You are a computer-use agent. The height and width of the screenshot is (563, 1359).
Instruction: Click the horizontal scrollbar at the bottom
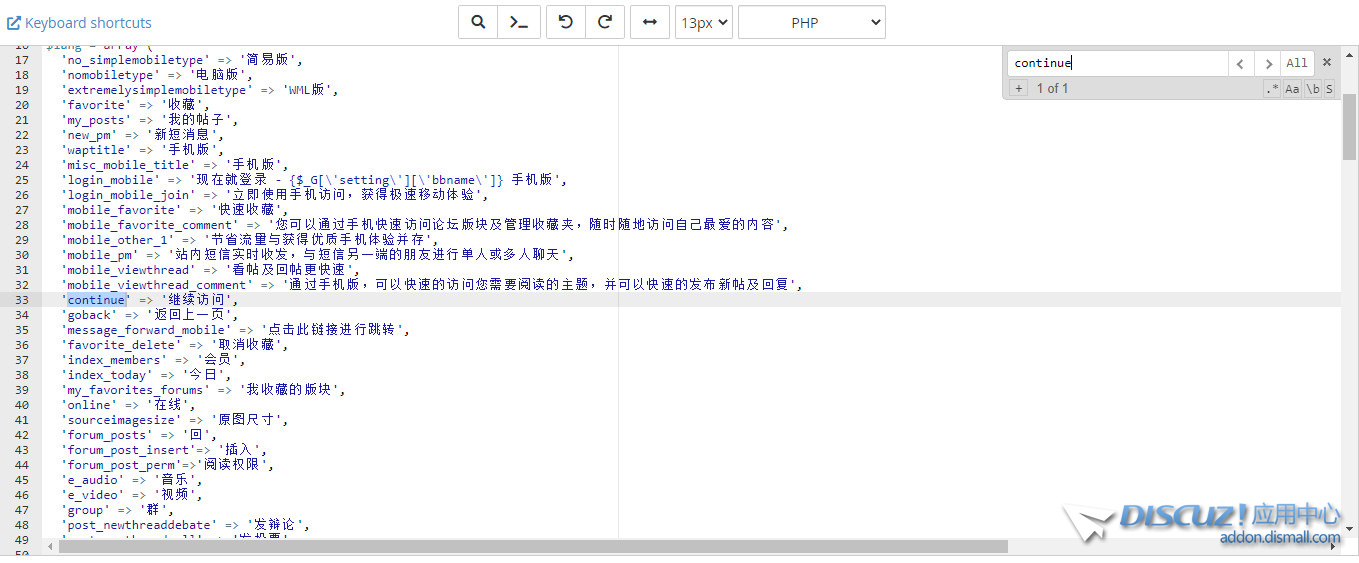530,547
